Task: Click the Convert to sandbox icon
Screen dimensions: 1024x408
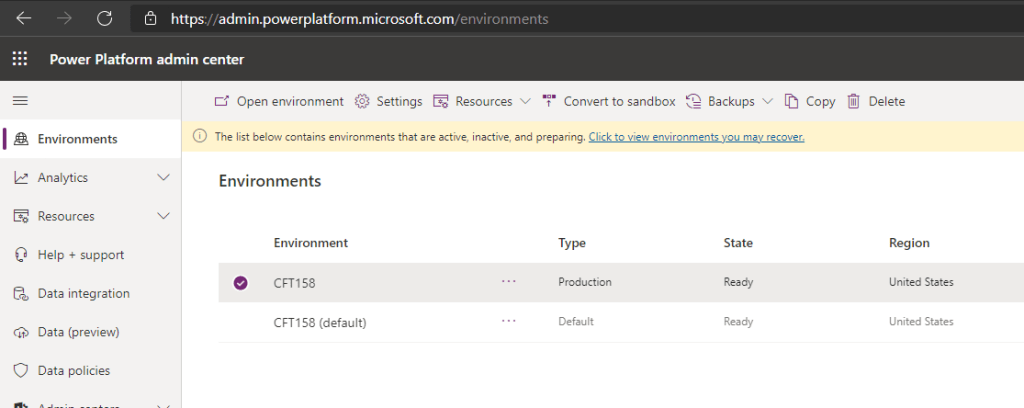Action: (x=549, y=101)
